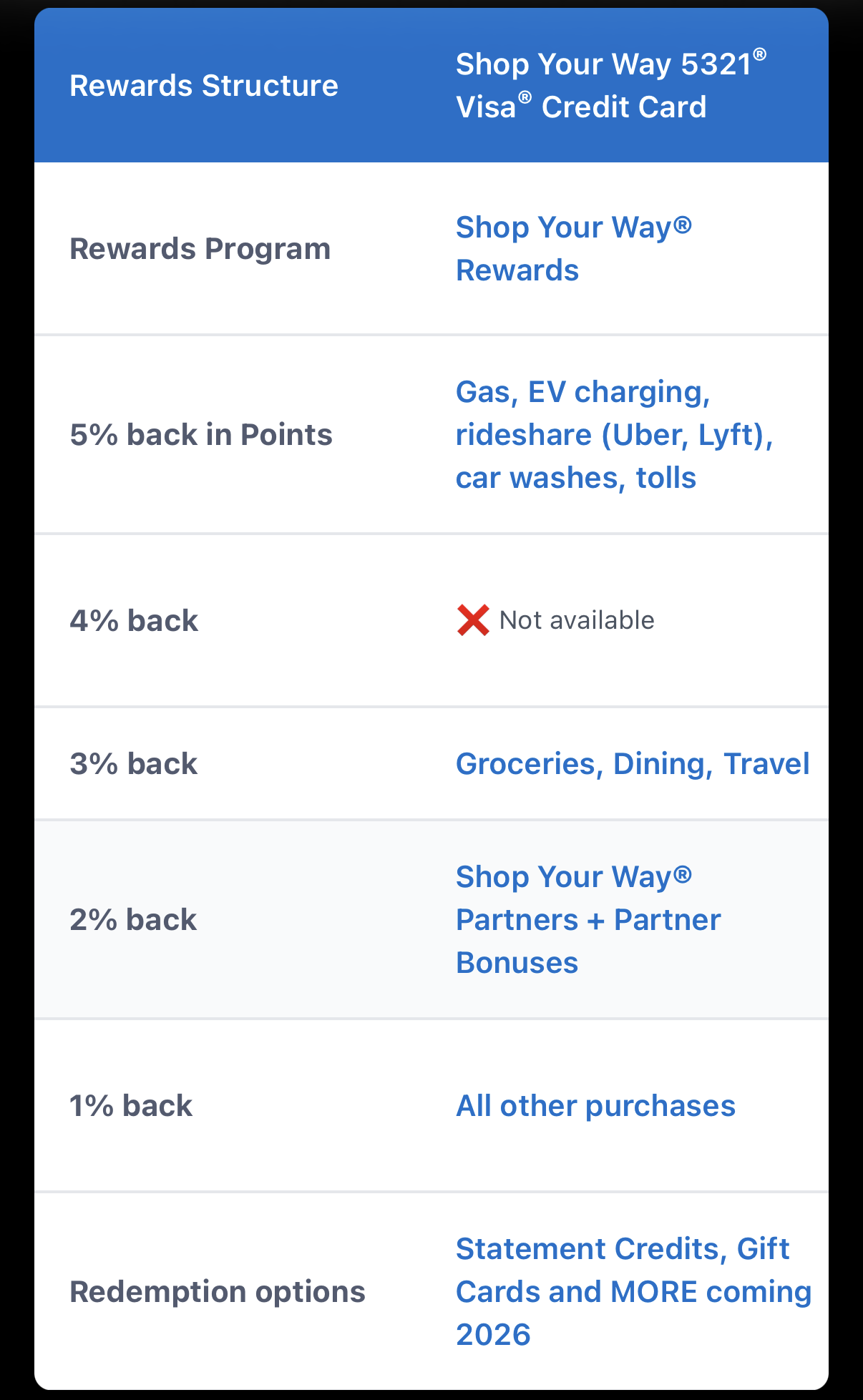
Task: Select the 3% back row label
Action: 134,764
